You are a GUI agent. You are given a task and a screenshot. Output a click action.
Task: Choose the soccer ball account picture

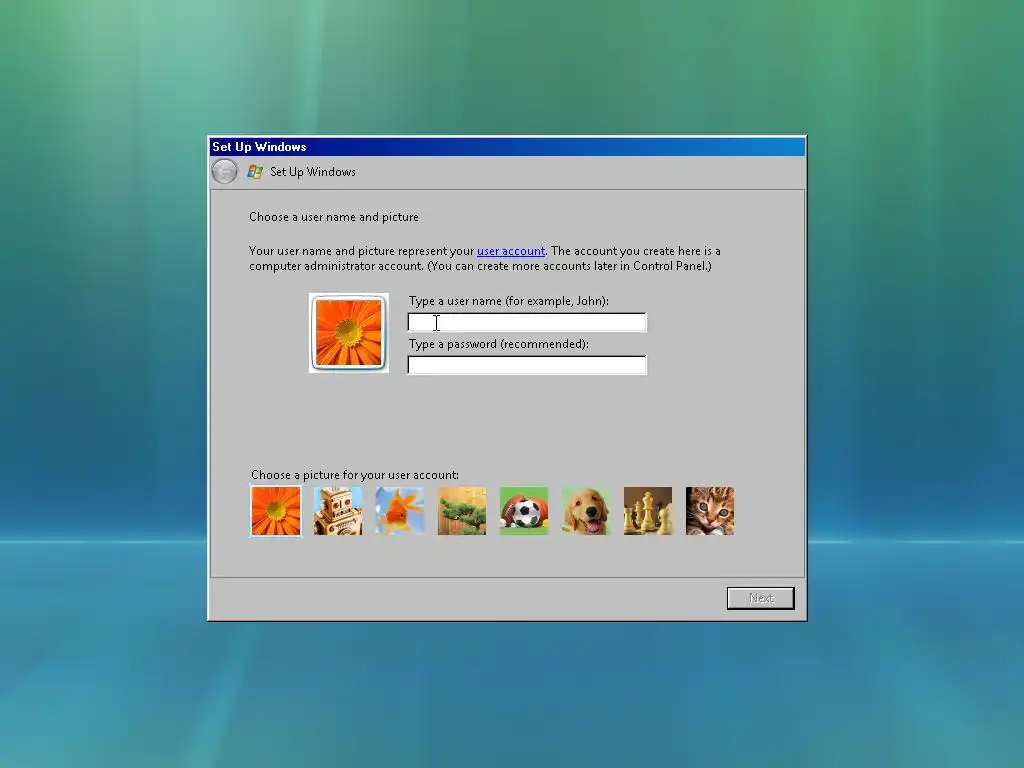524,511
